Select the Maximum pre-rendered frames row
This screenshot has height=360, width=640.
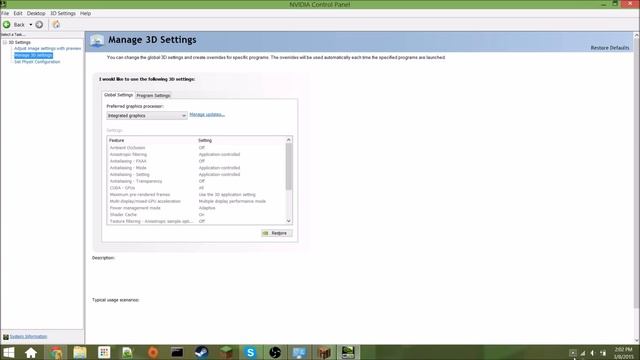pyautogui.click(x=196, y=195)
